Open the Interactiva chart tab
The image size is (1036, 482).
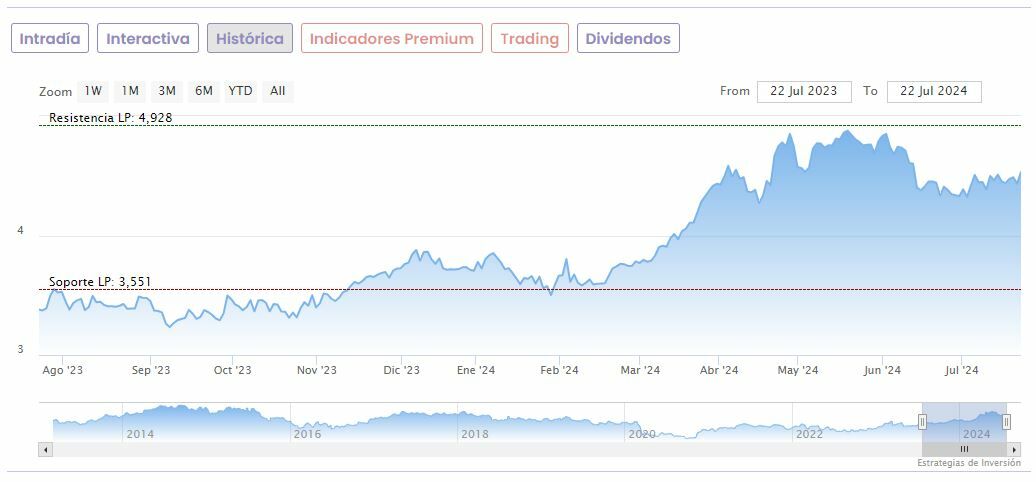pos(148,39)
